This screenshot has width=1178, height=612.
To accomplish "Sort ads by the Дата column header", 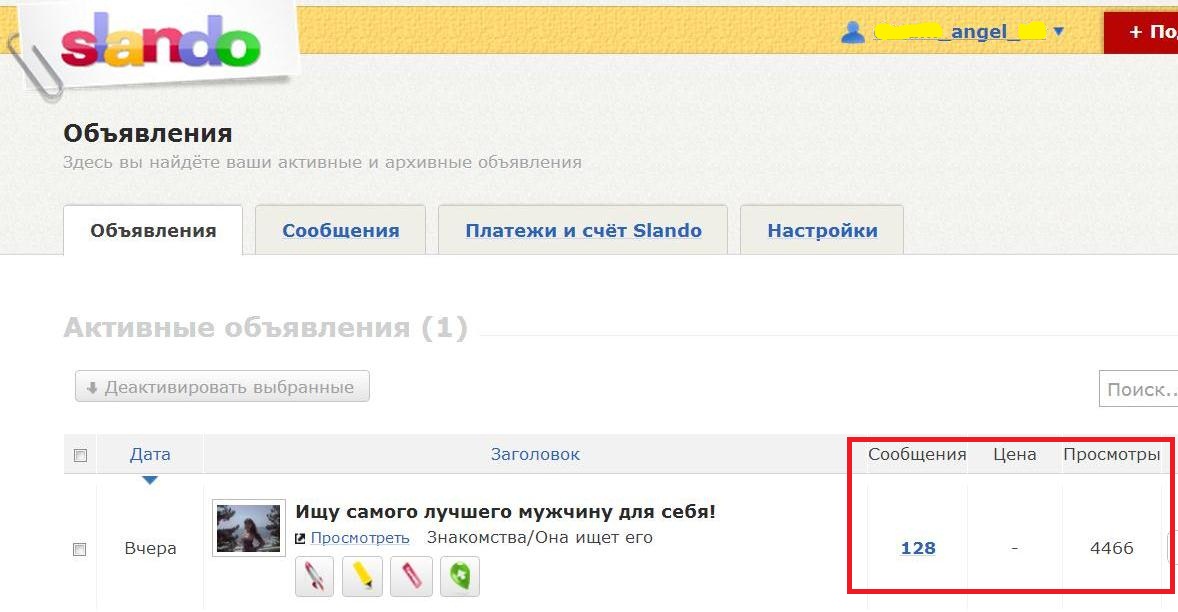I will (x=150, y=454).
